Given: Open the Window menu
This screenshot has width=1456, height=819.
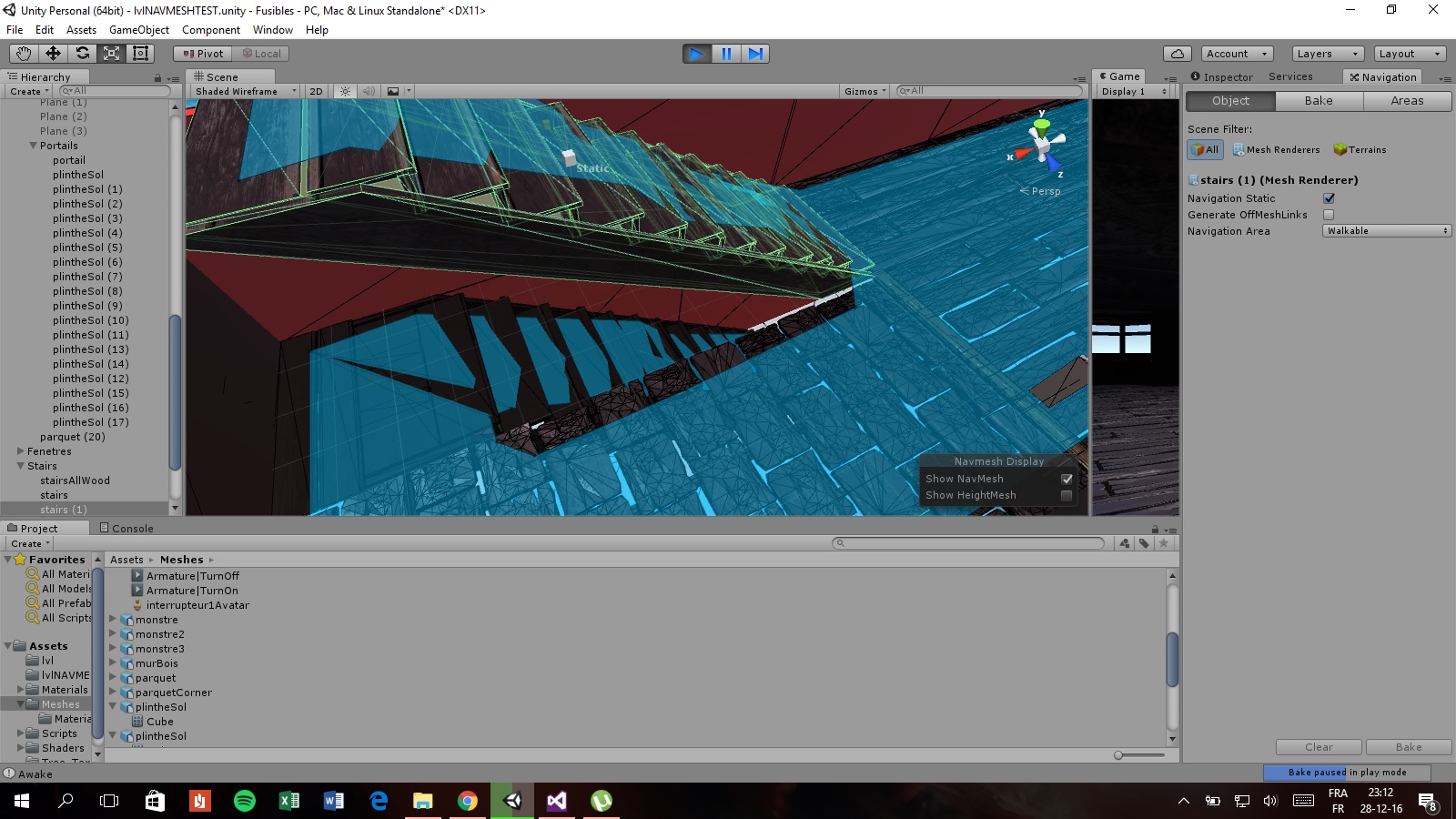Looking at the screenshot, I should [x=273, y=30].
